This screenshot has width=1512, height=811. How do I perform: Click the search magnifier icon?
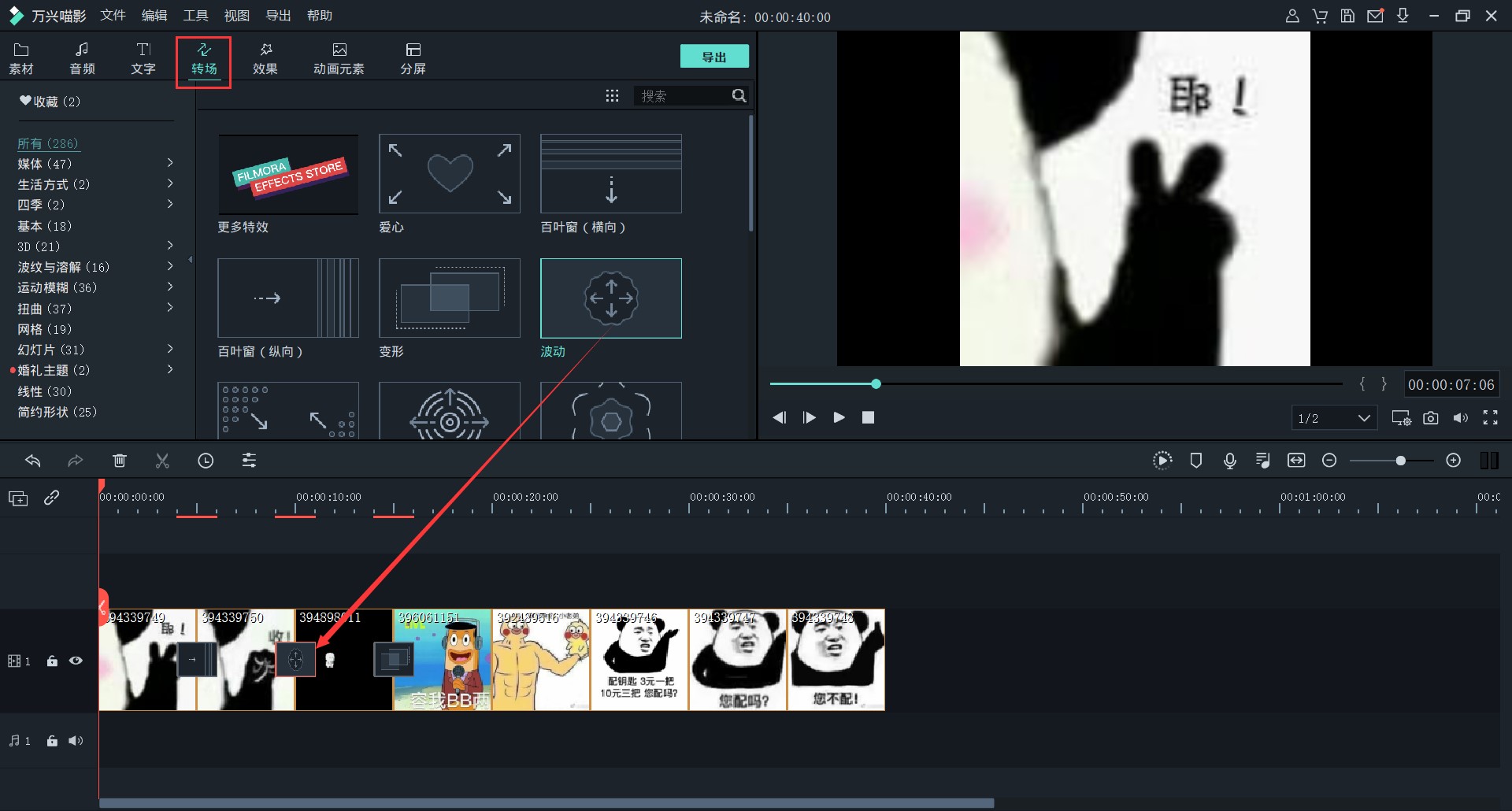click(739, 96)
